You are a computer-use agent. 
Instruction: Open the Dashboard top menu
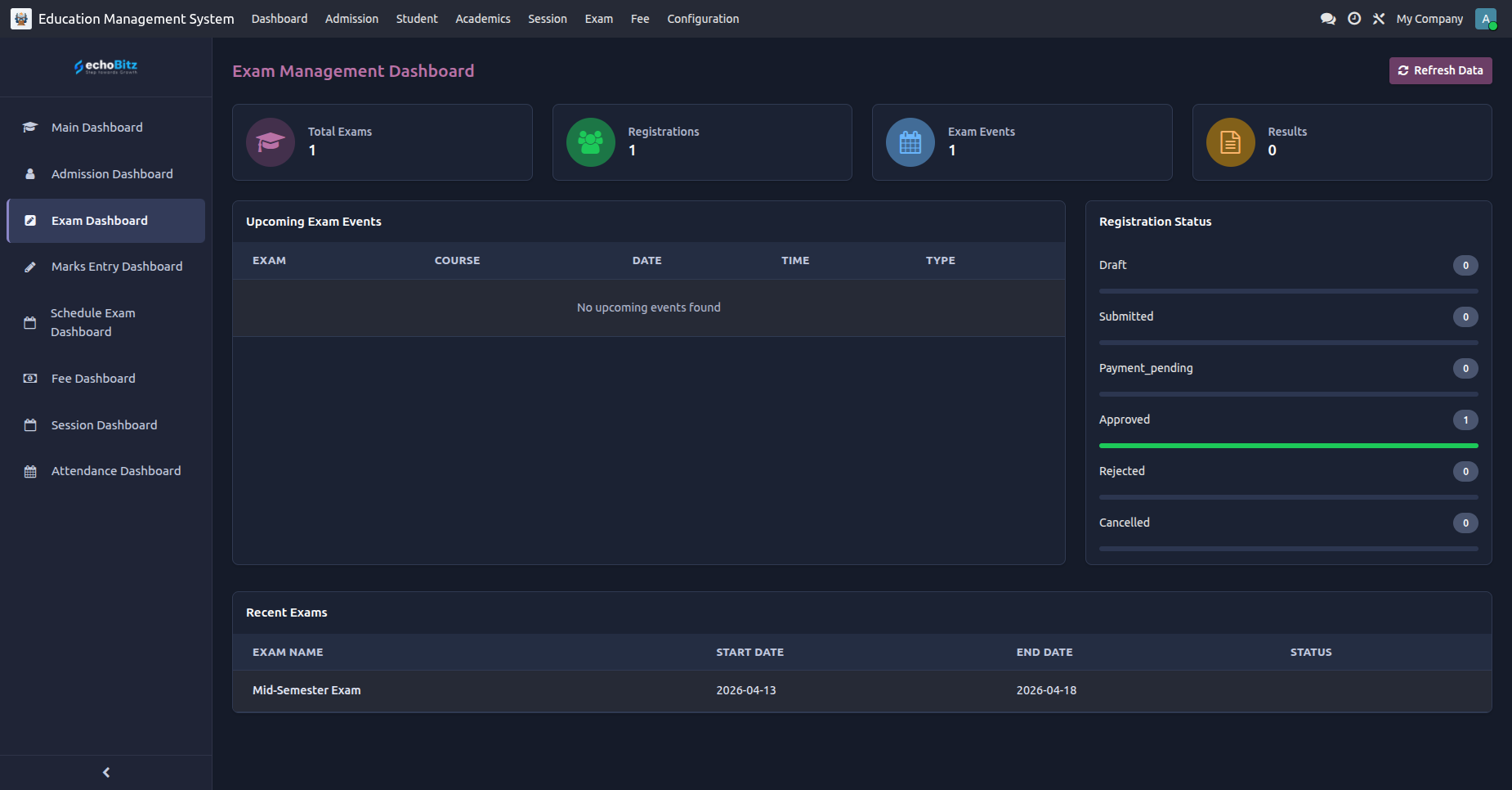pyautogui.click(x=280, y=19)
